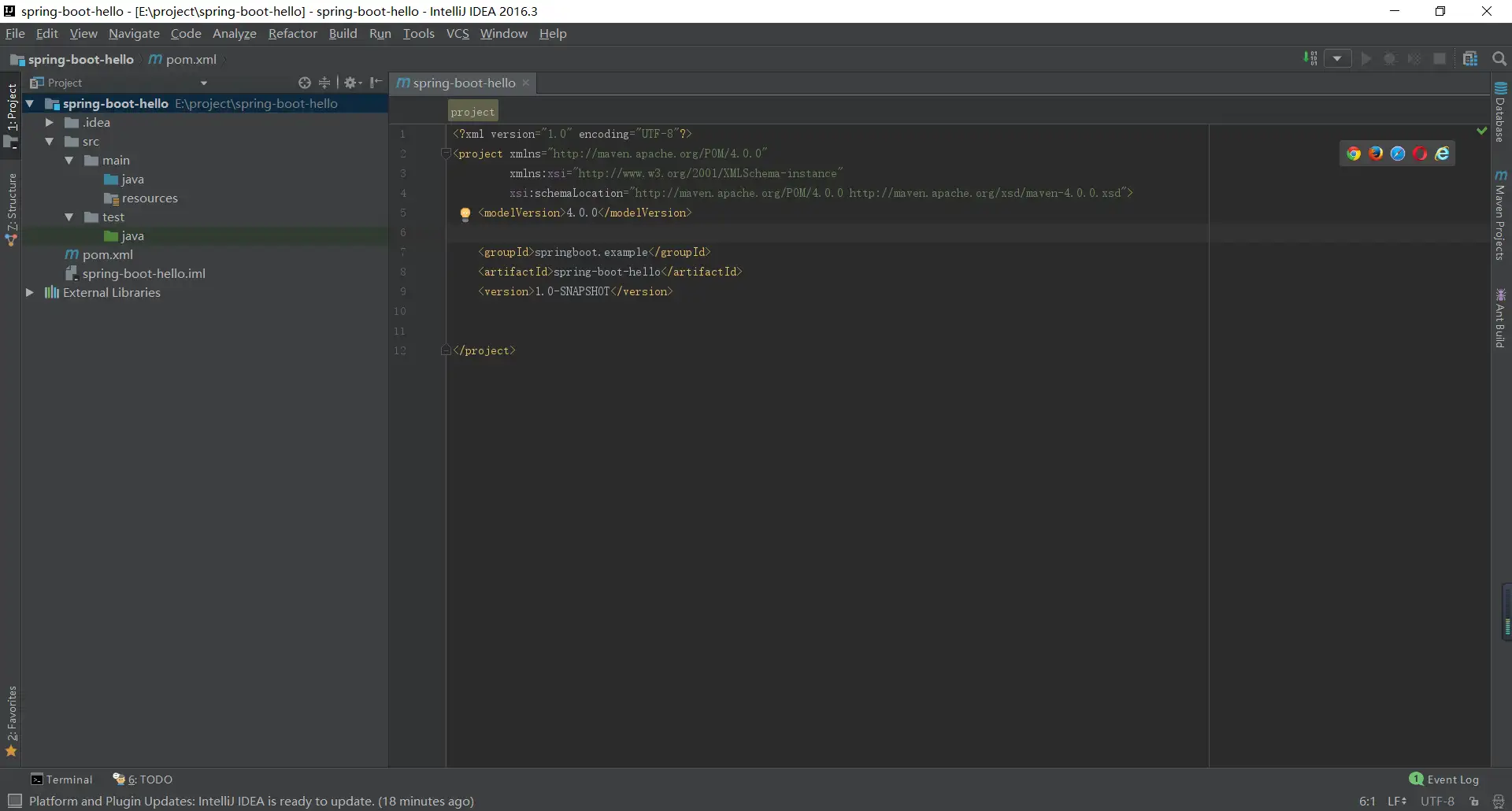Open in Firefox browser icon

(1376, 154)
